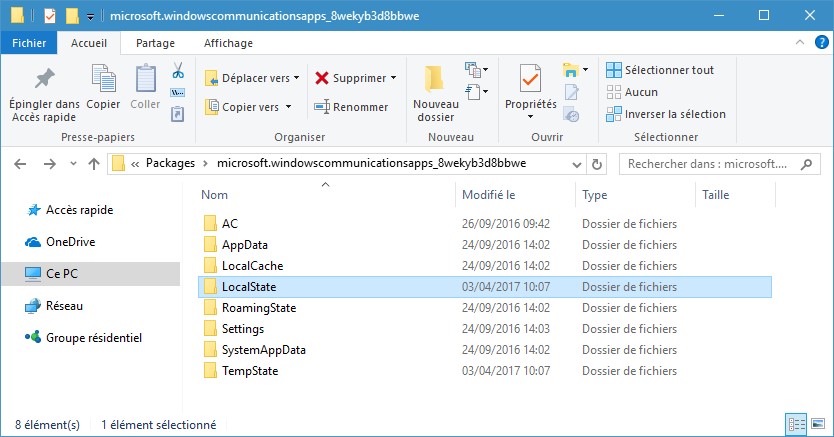Switch to details view in status bar

pyautogui.click(x=796, y=425)
